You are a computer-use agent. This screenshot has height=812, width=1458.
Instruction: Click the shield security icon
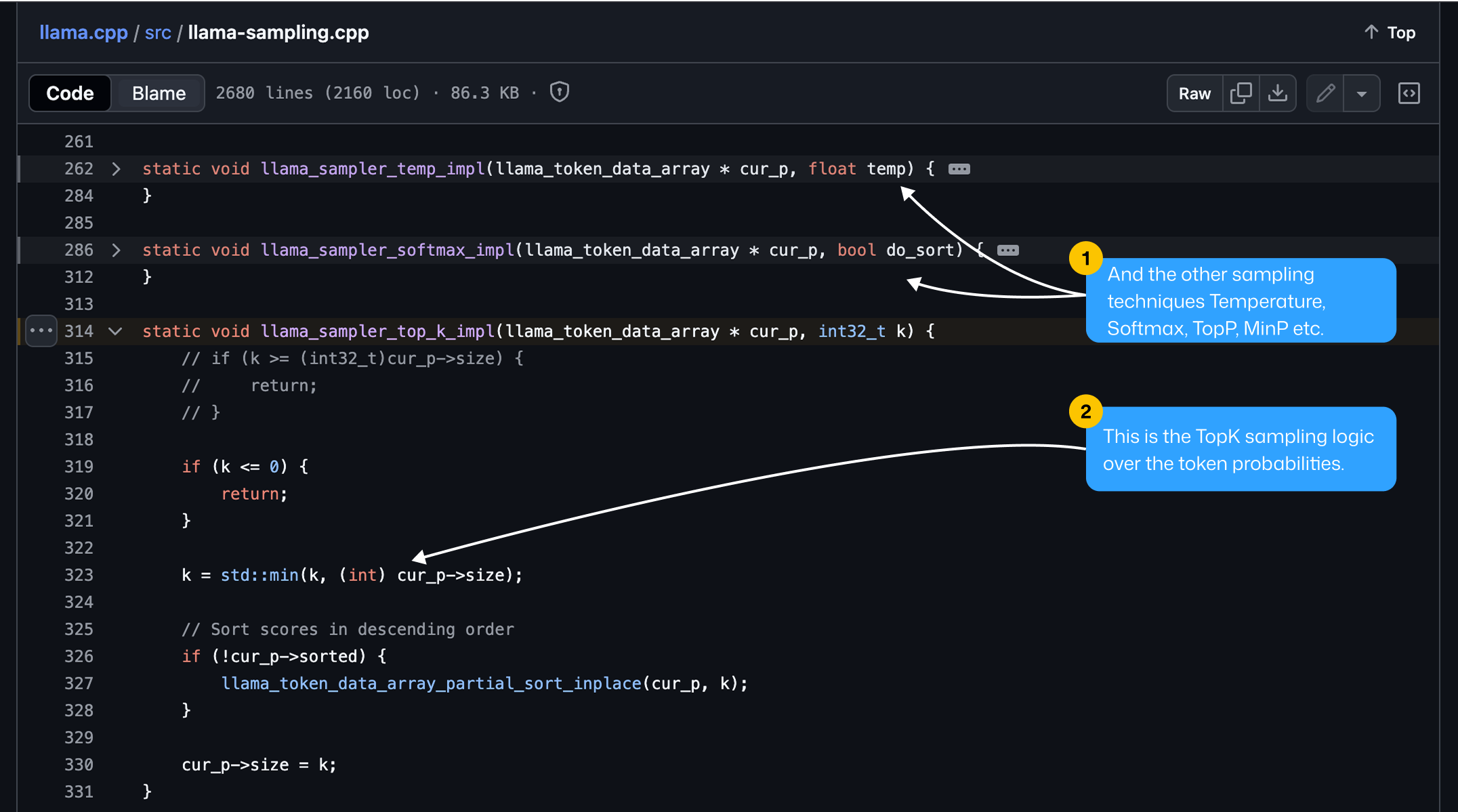pos(559,92)
